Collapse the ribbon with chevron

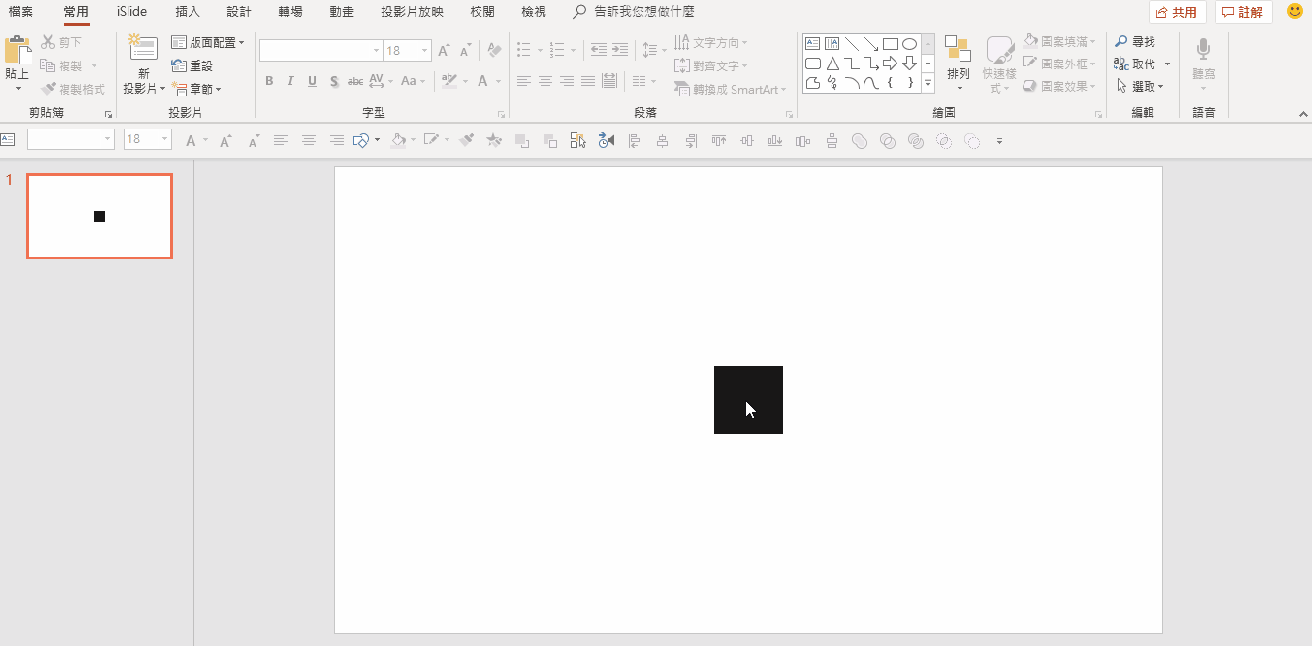point(1303,113)
